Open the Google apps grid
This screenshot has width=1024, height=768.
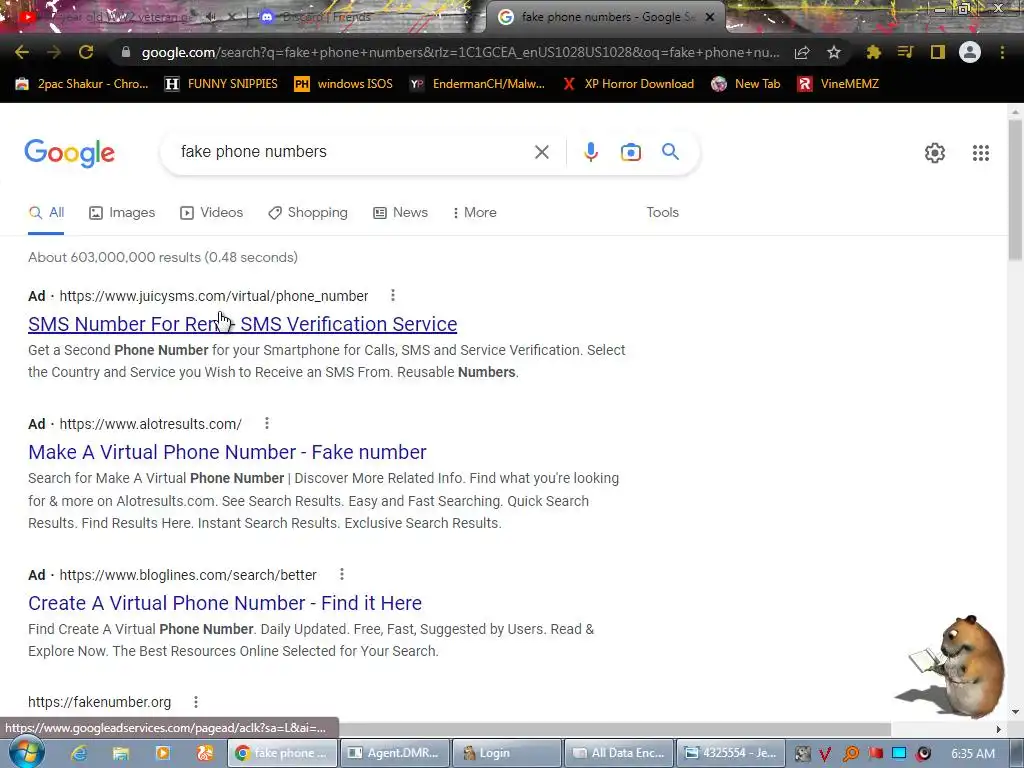pyautogui.click(x=981, y=153)
